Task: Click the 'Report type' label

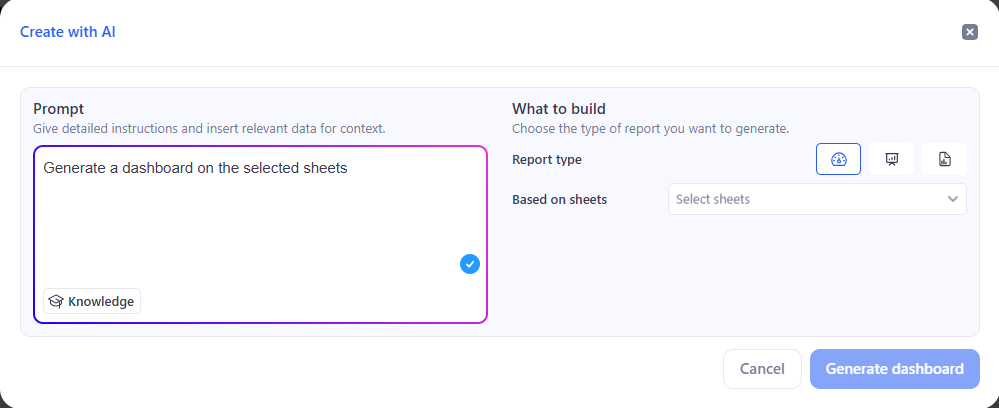Action: [x=546, y=159]
